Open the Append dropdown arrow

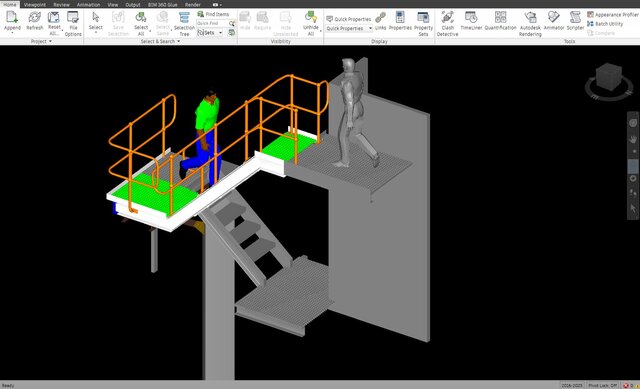coord(12,33)
